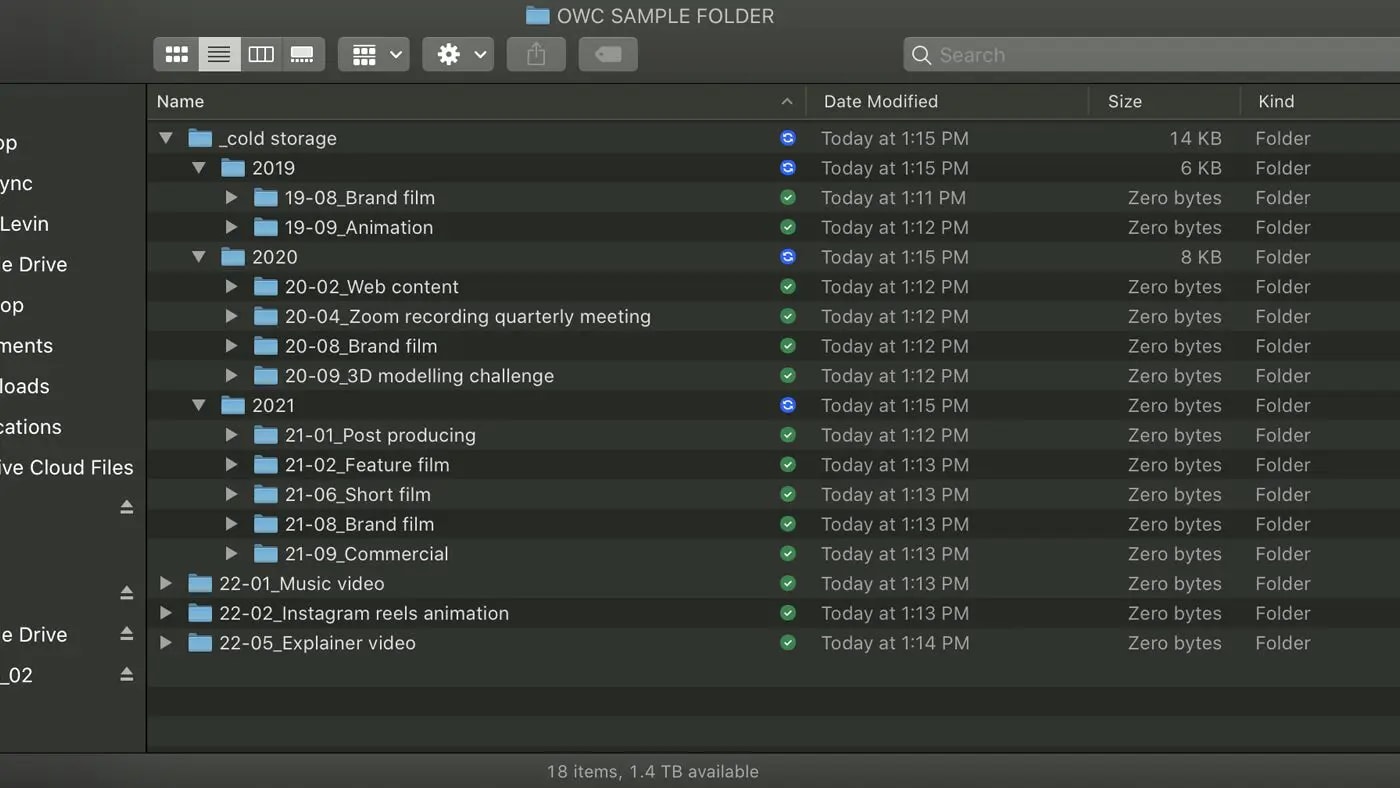Sort by the Size column header
Screen dimensions: 1400x788
pos(1125,101)
